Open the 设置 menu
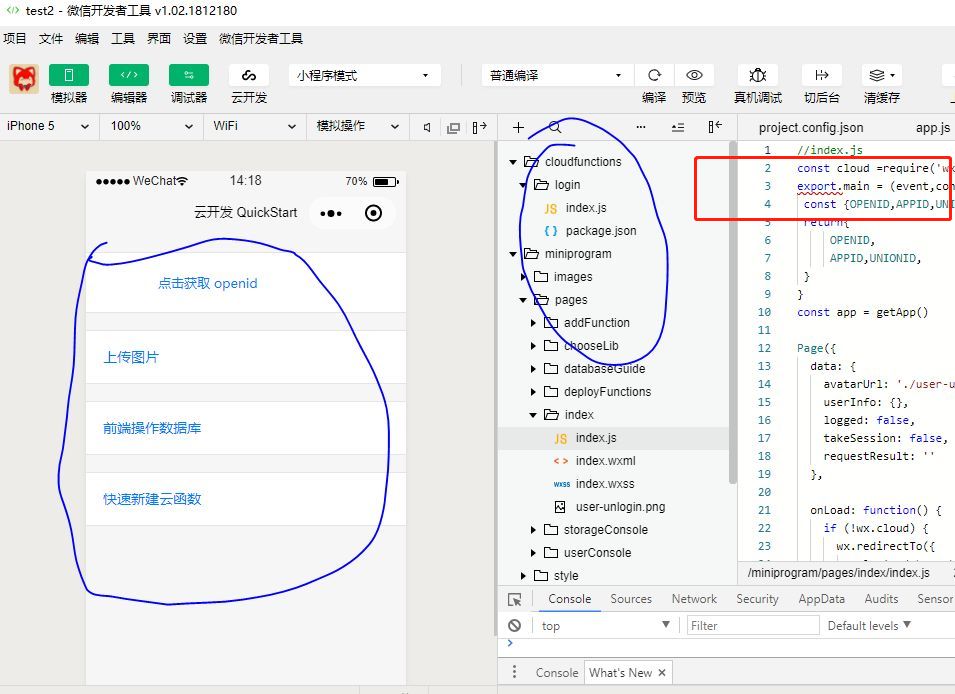The height and width of the screenshot is (694, 955). 195,38
